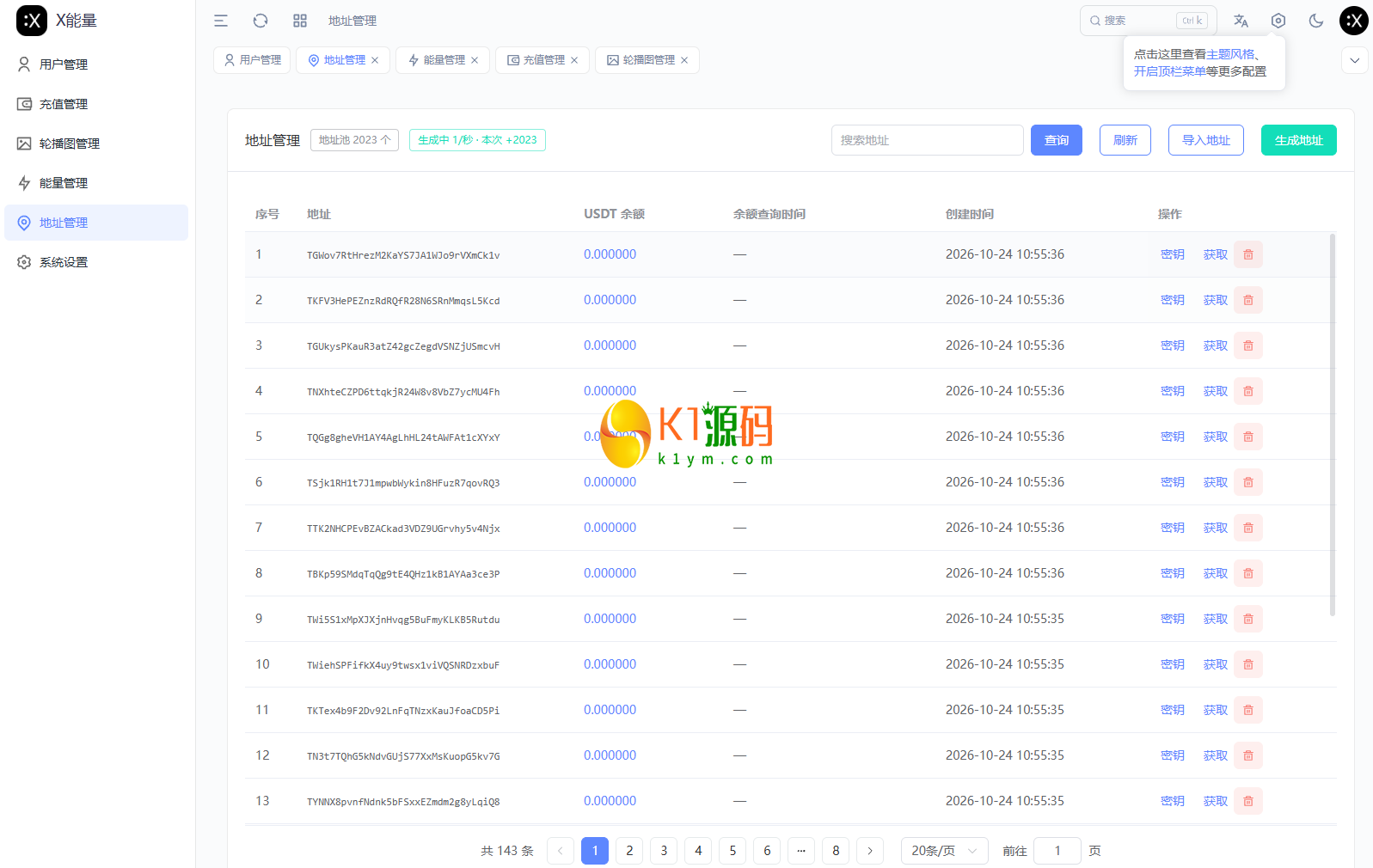Click the table vertical scrollbar

1333,425
